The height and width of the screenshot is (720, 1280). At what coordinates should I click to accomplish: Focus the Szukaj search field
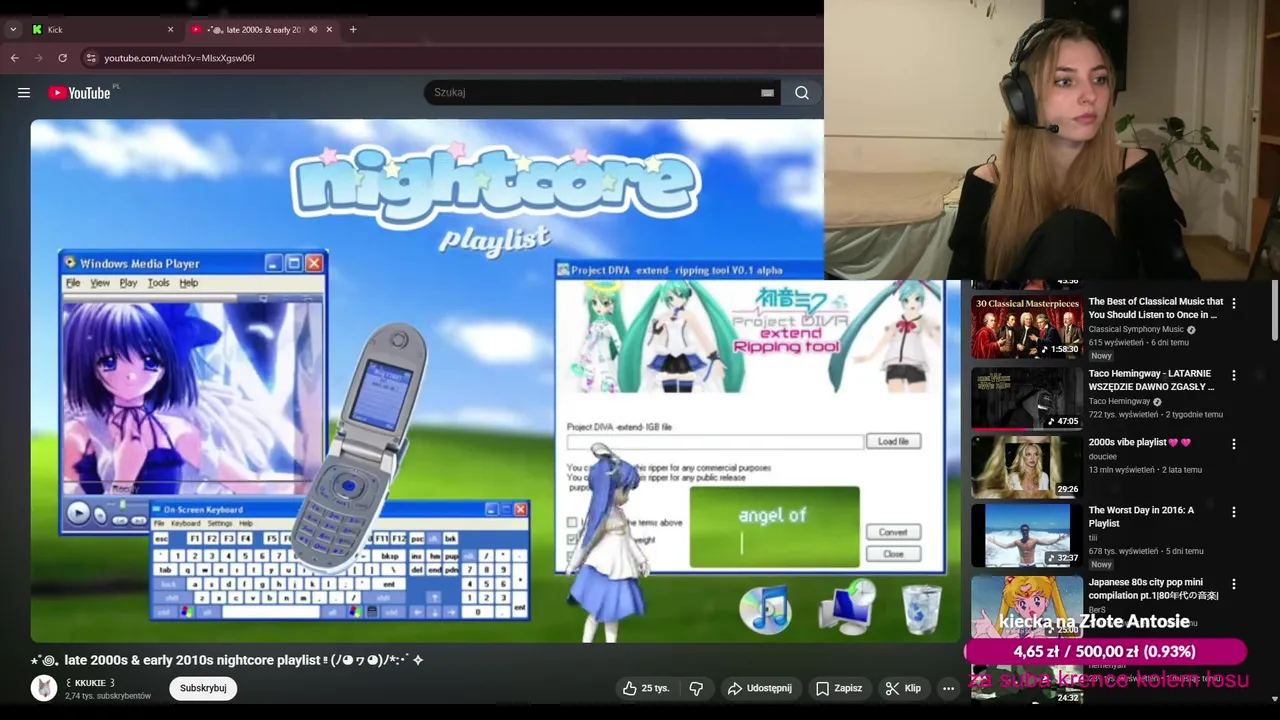(595, 92)
